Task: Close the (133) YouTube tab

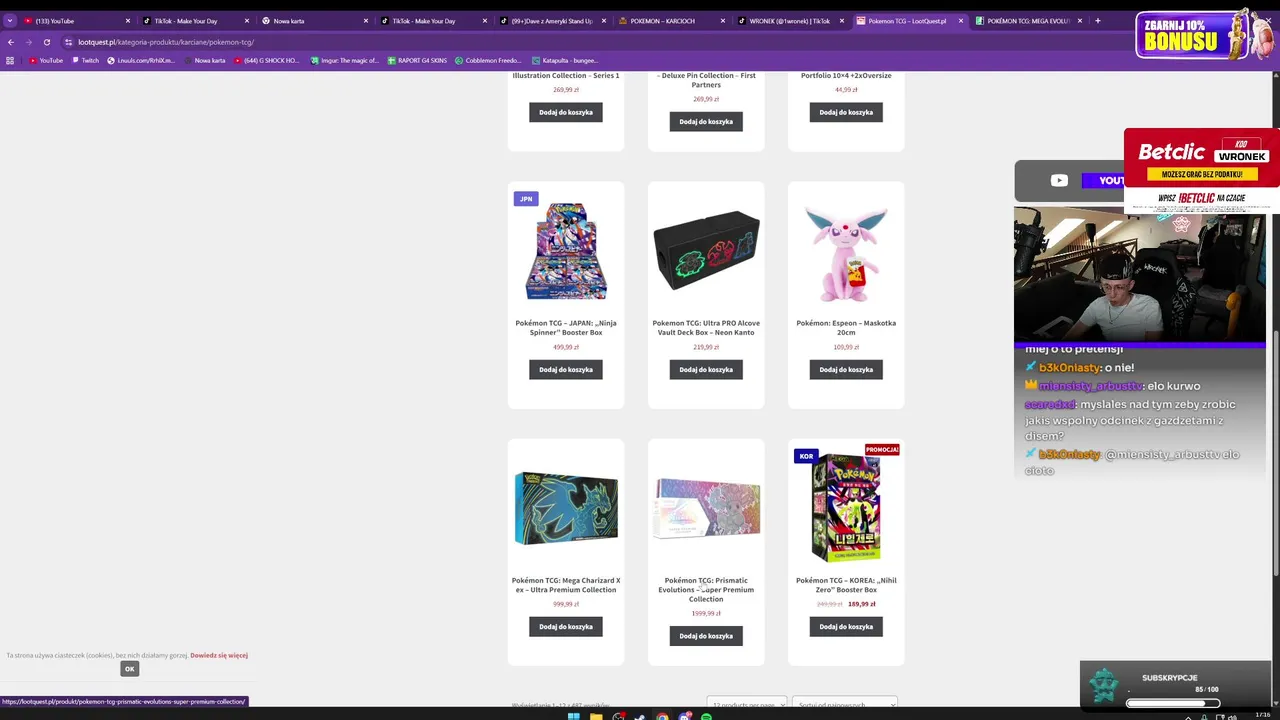Action: 127,21
